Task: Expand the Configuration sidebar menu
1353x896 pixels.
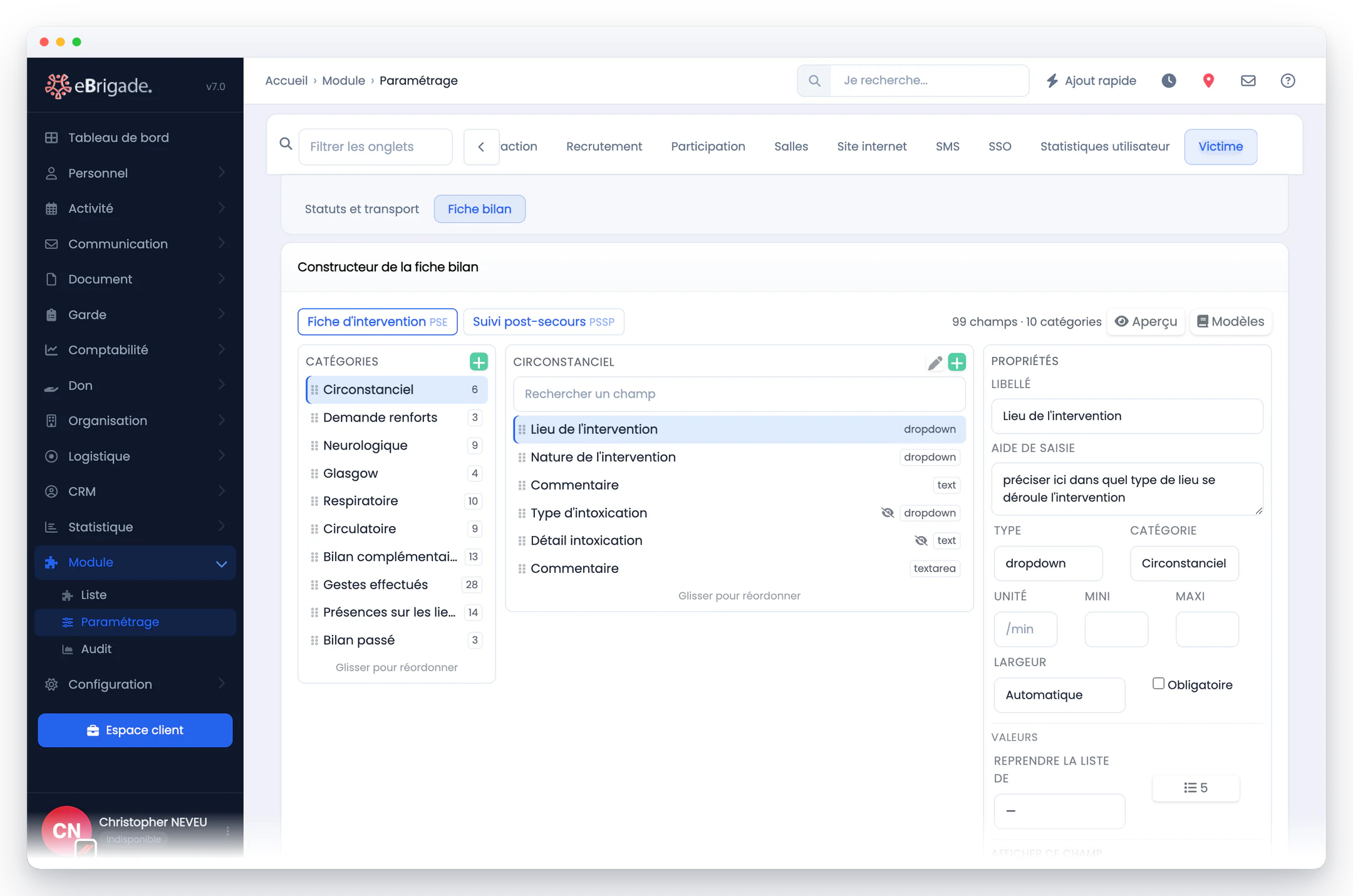Action: [x=221, y=684]
